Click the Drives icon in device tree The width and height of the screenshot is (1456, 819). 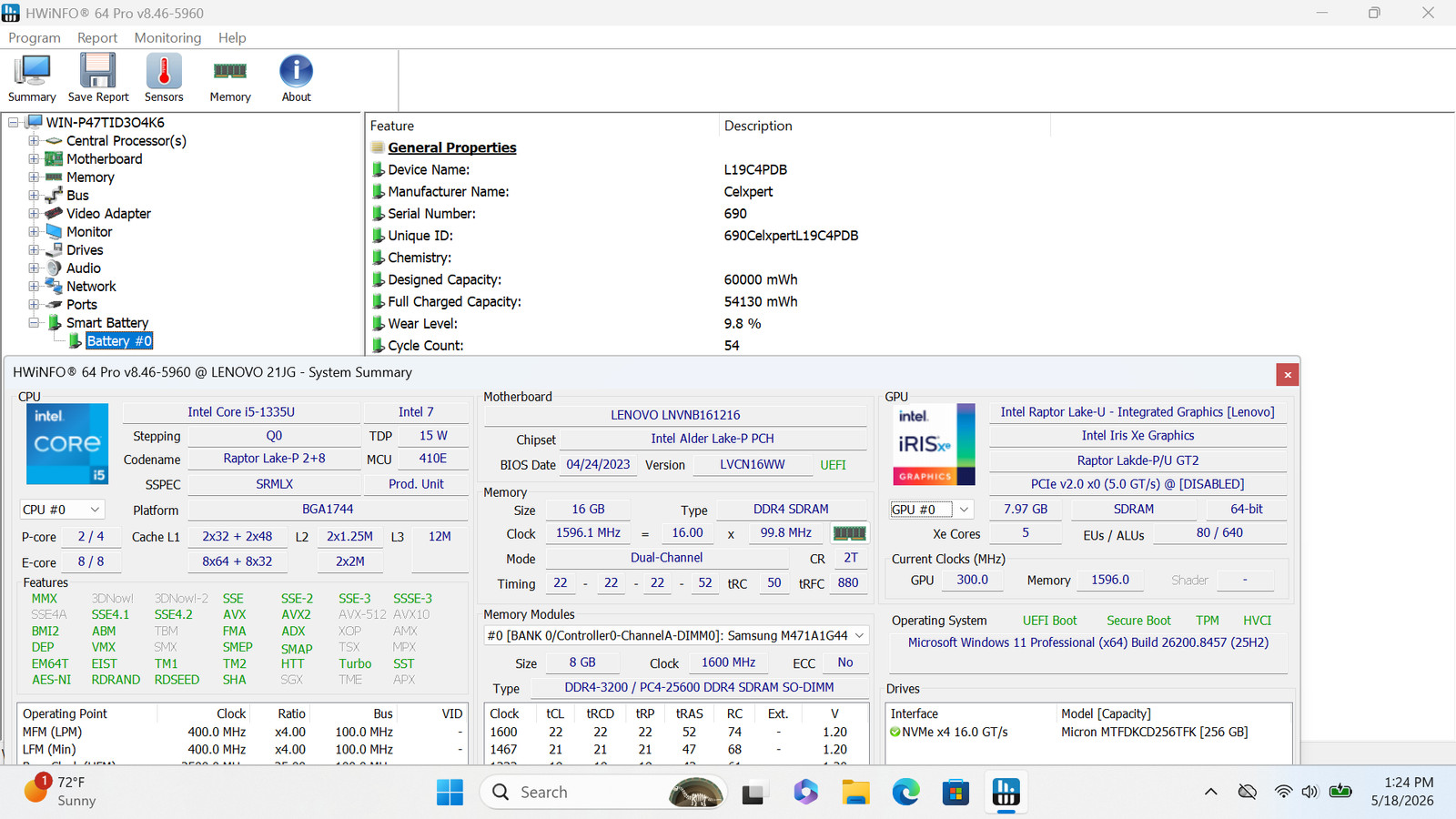(x=54, y=250)
